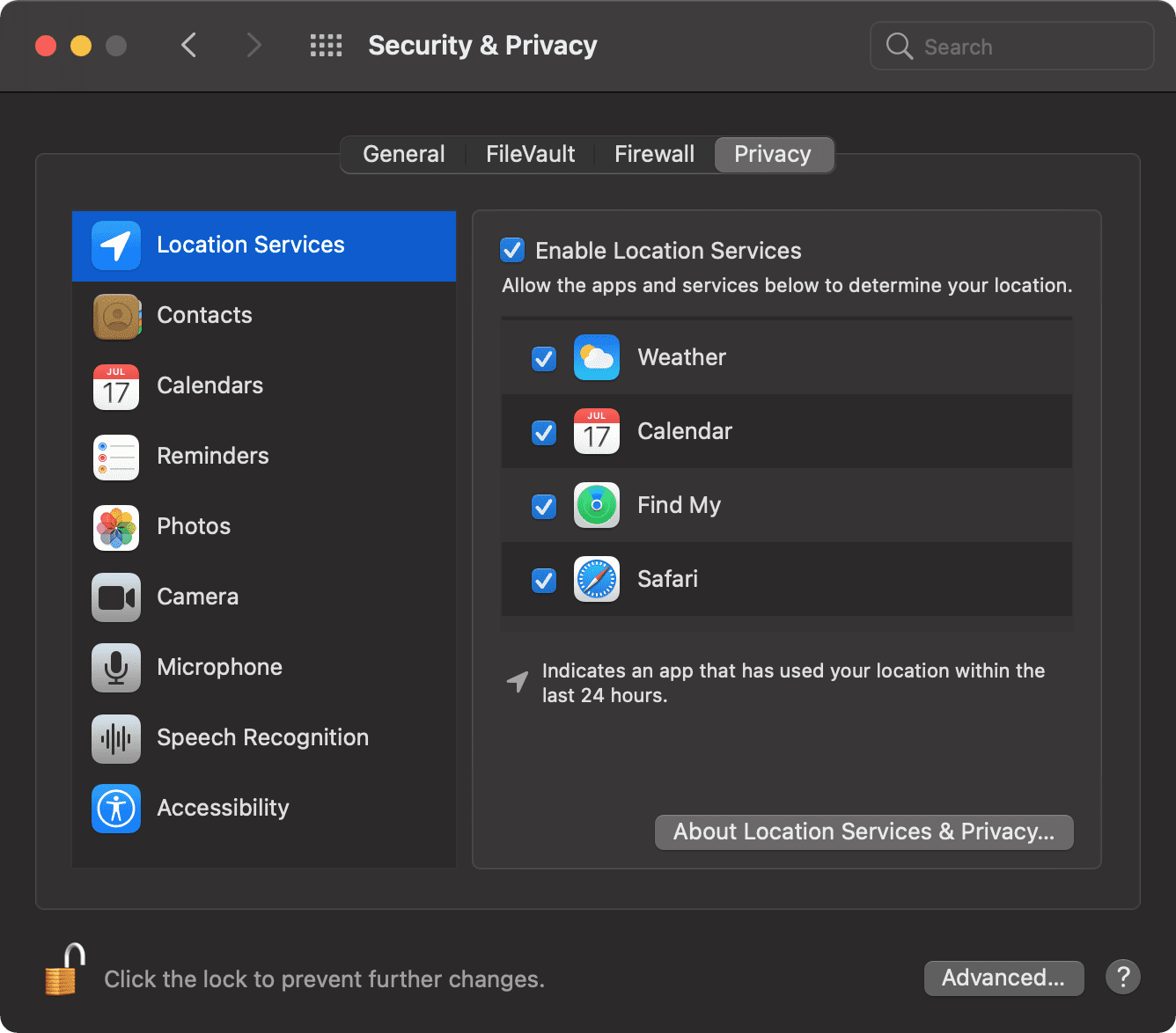This screenshot has height=1033, width=1176.
Task: Click the Accessibility icon in the sidebar
Action: point(115,809)
